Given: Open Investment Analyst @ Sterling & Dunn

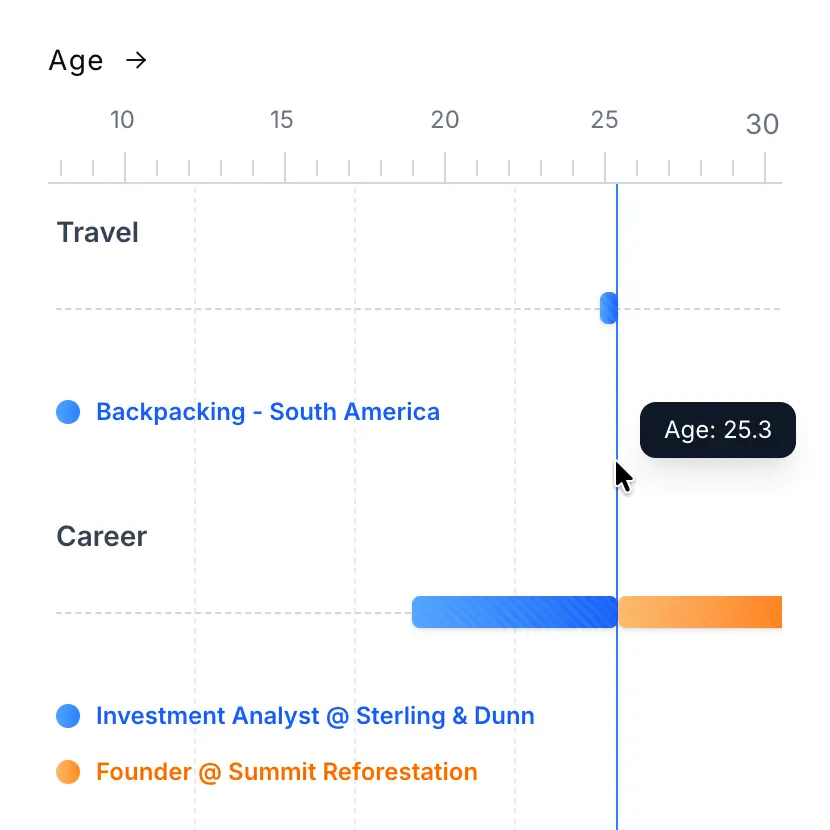Looking at the screenshot, I should coord(315,716).
